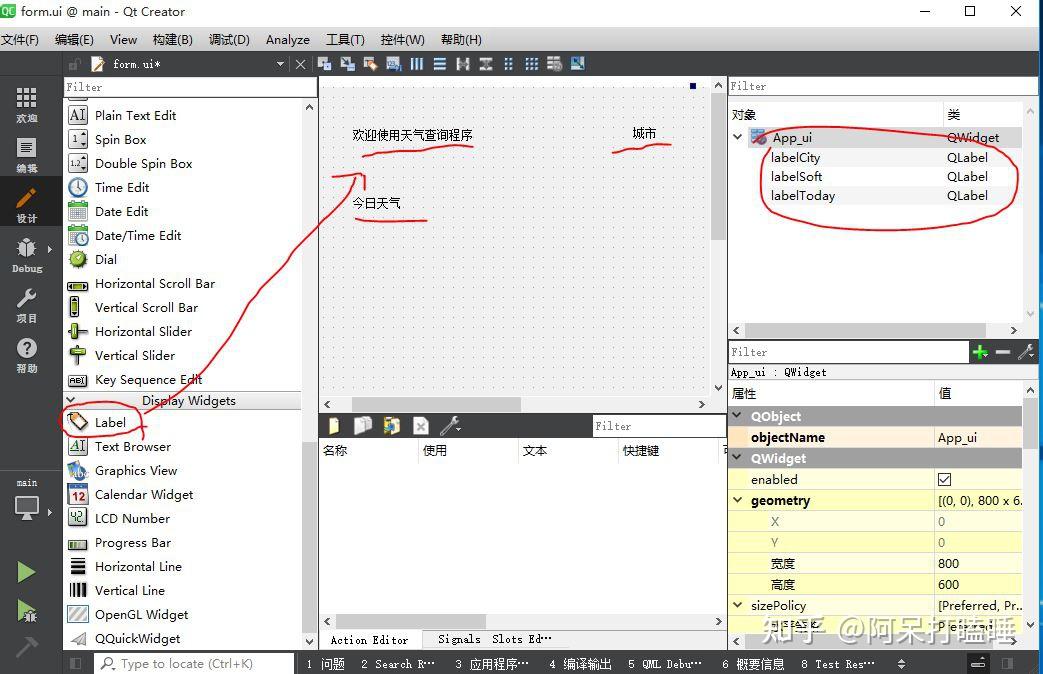Viewport: 1043px width, 674px height.
Task: Switch to the Signals Slots Editor tab
Action: [494, 639]
